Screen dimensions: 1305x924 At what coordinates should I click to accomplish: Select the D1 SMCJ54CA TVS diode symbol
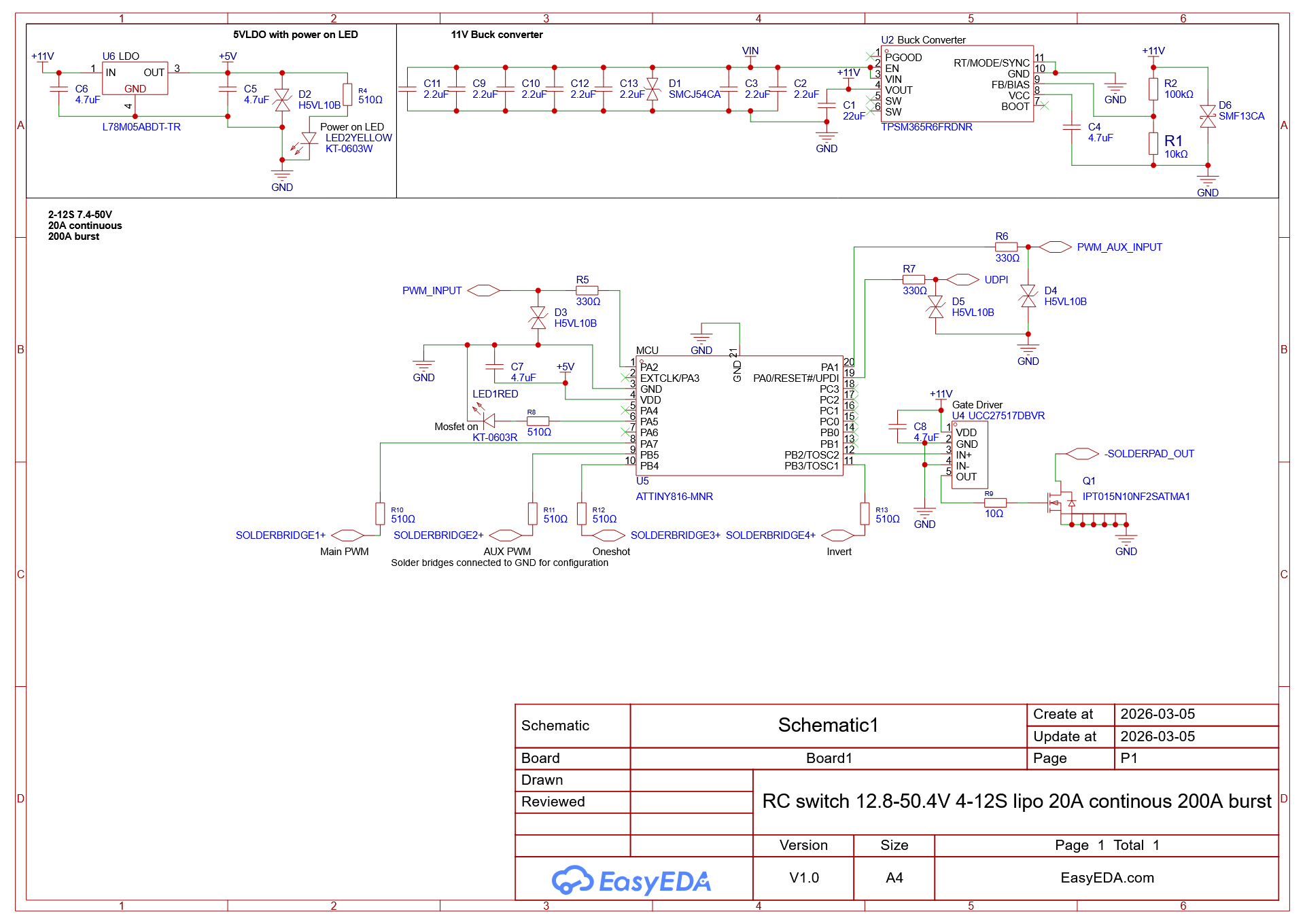point(652,89)
